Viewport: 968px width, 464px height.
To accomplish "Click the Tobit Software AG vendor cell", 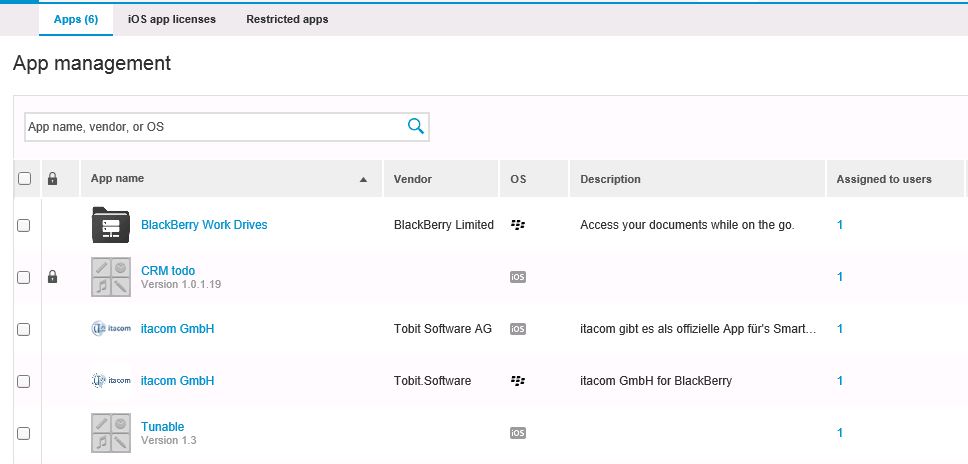I will [x=443, y=329].
